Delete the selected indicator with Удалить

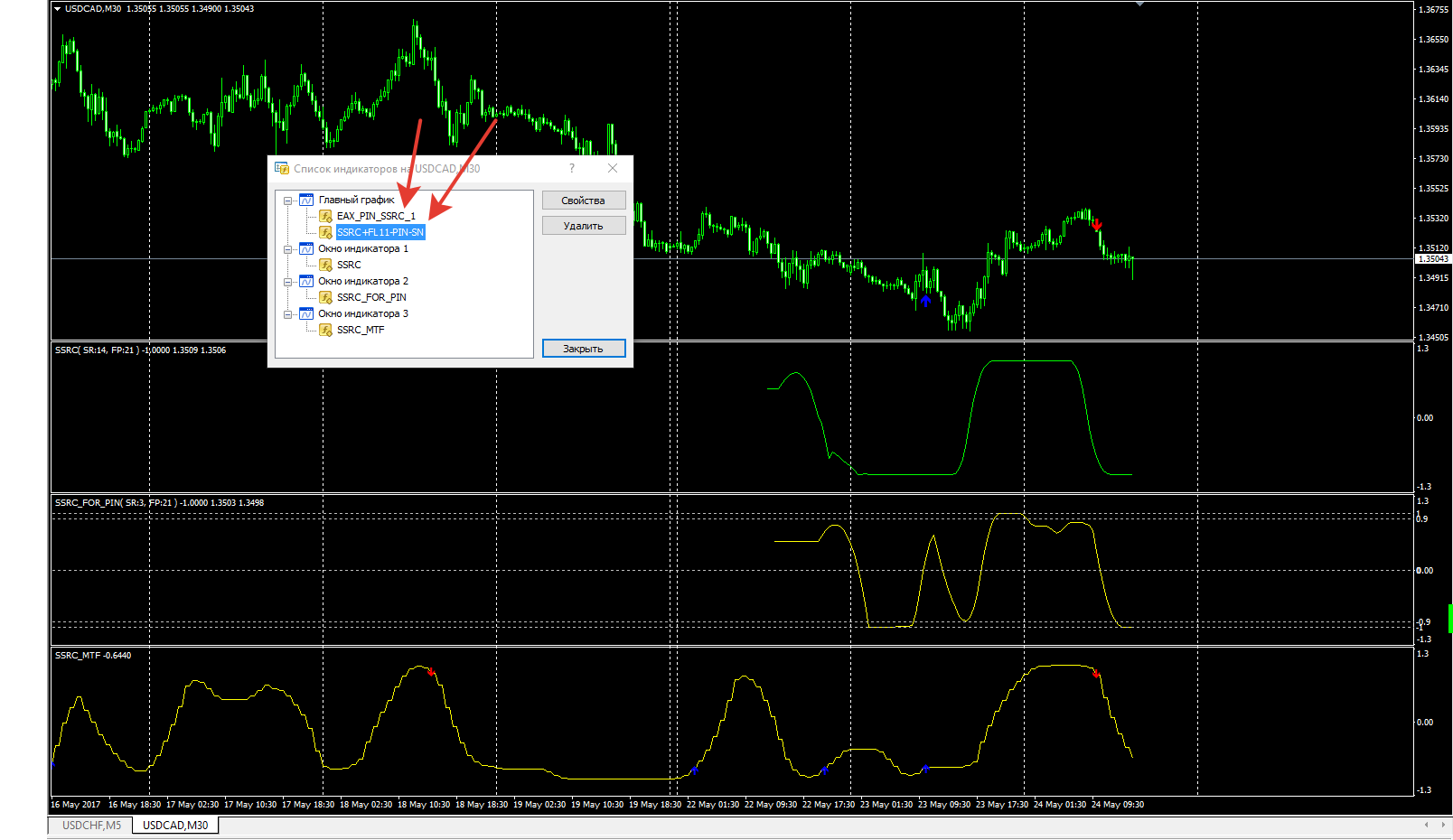pyautogui.click(x=584, y=226)
